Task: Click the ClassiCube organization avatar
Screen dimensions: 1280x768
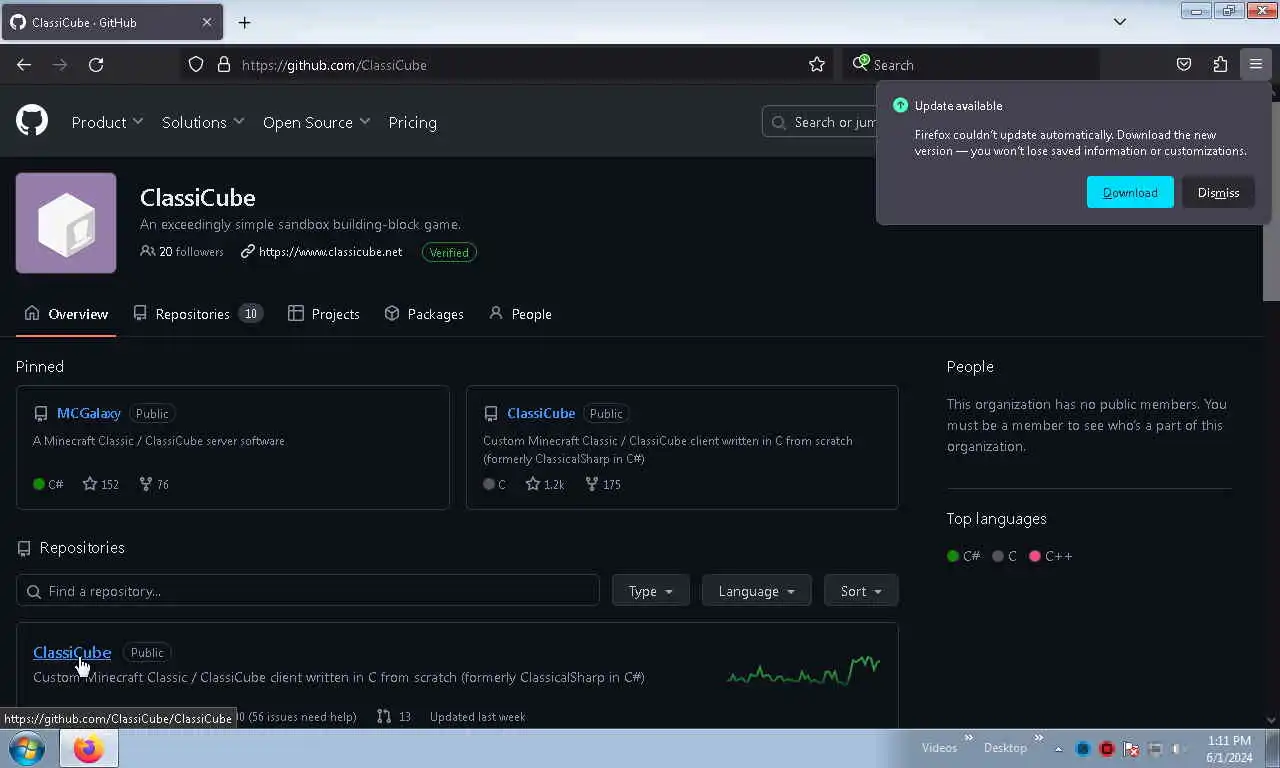Action: pyautogui.click(x=66, y=223)
